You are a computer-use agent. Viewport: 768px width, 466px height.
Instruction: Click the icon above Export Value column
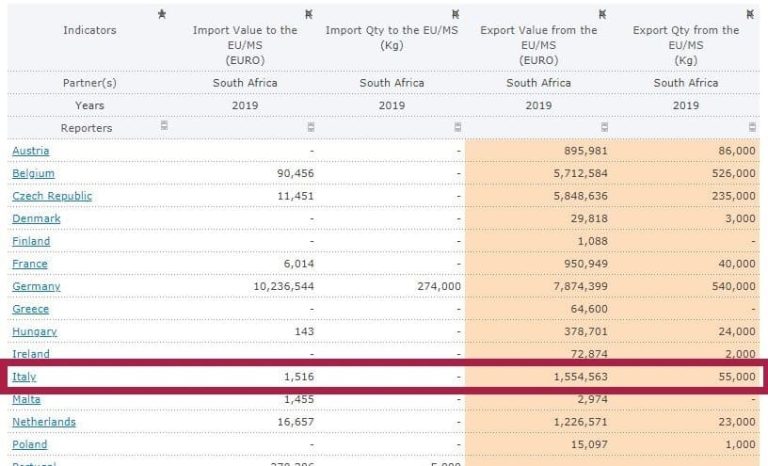(x=602, y=14)
